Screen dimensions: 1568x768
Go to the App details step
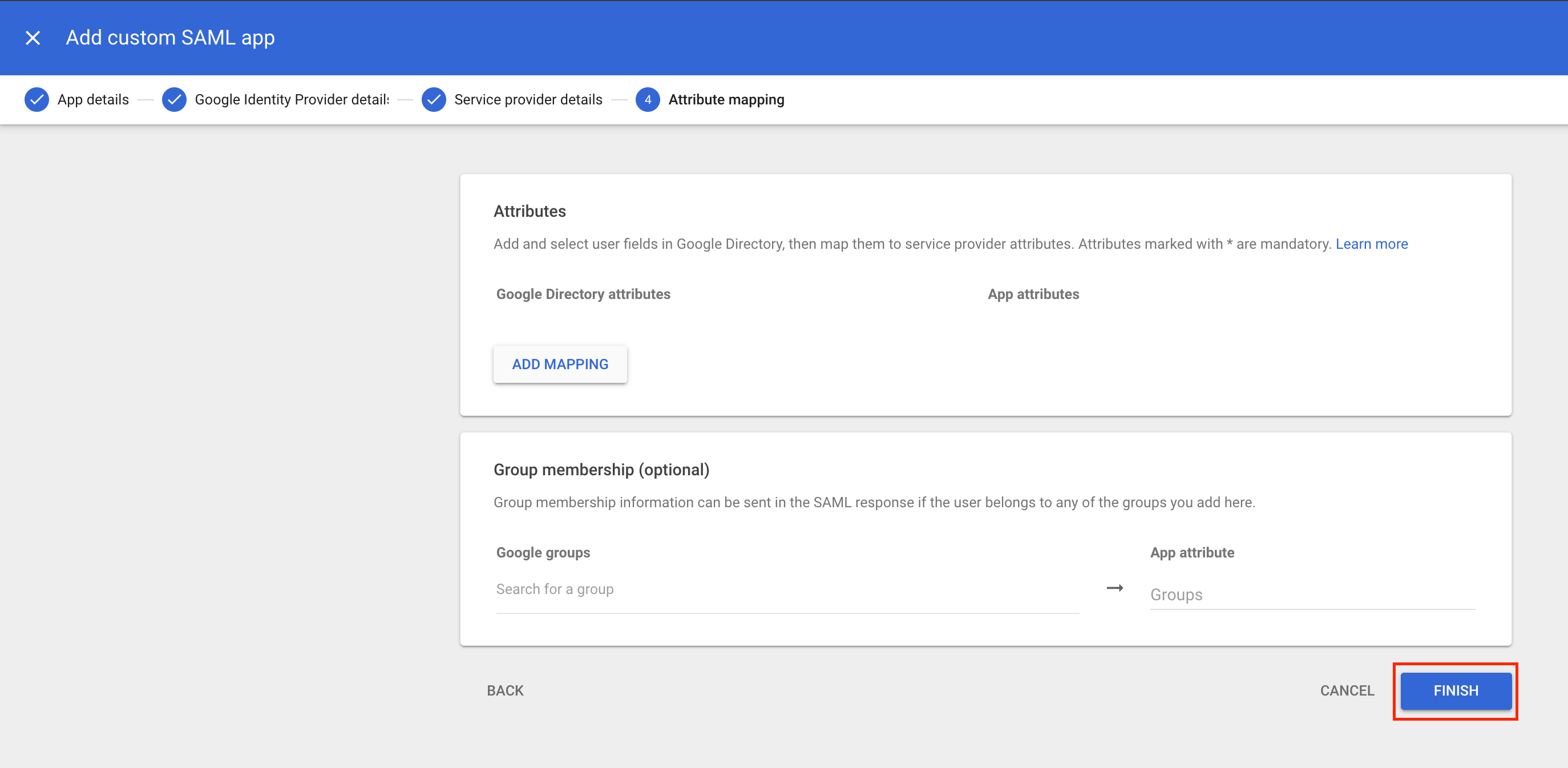[92, 99]
